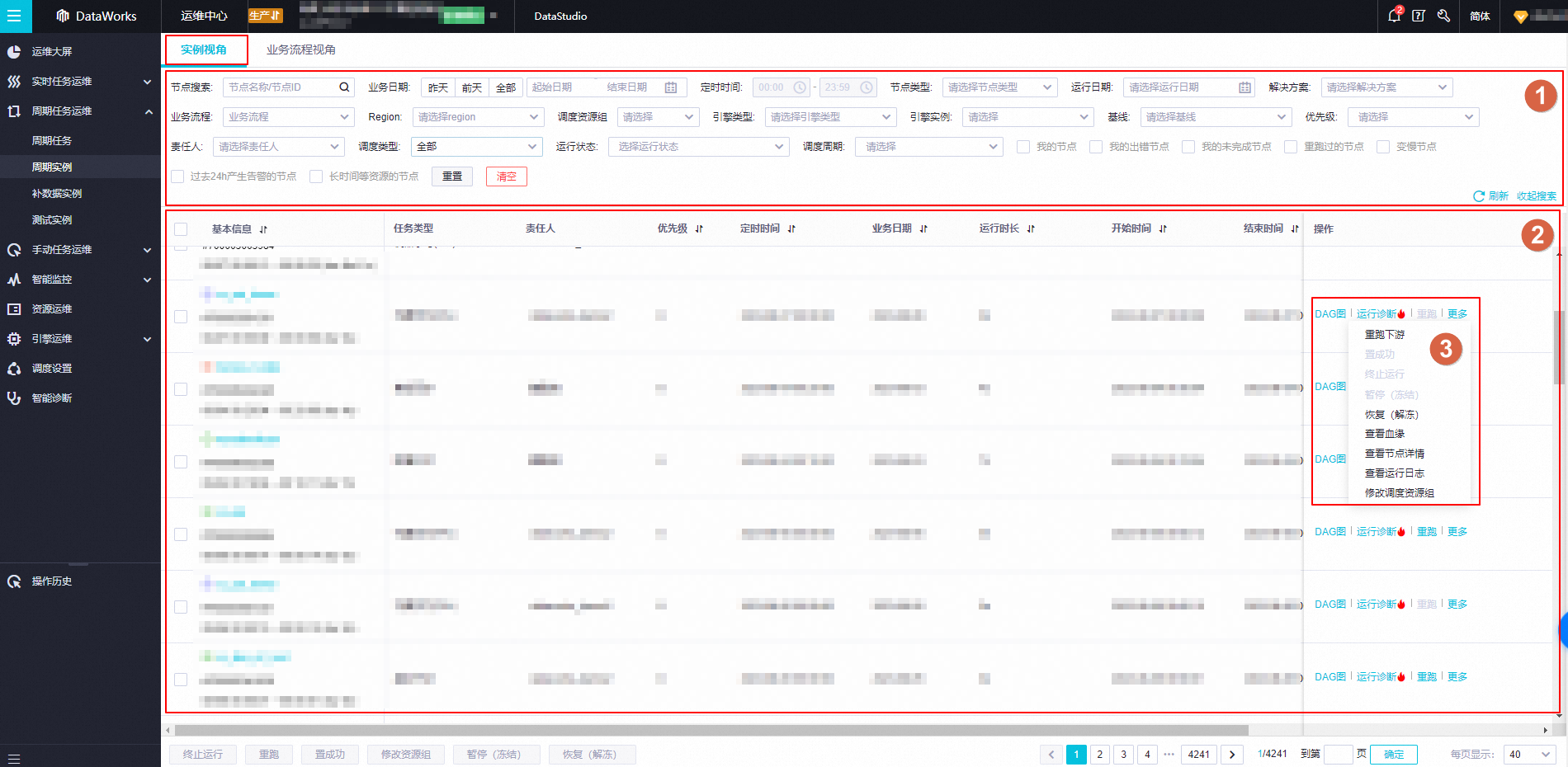This screenshot has height=767, width=1568.
Task: Sort by 定时时间 column sort icon
Action: click(791, 229)
